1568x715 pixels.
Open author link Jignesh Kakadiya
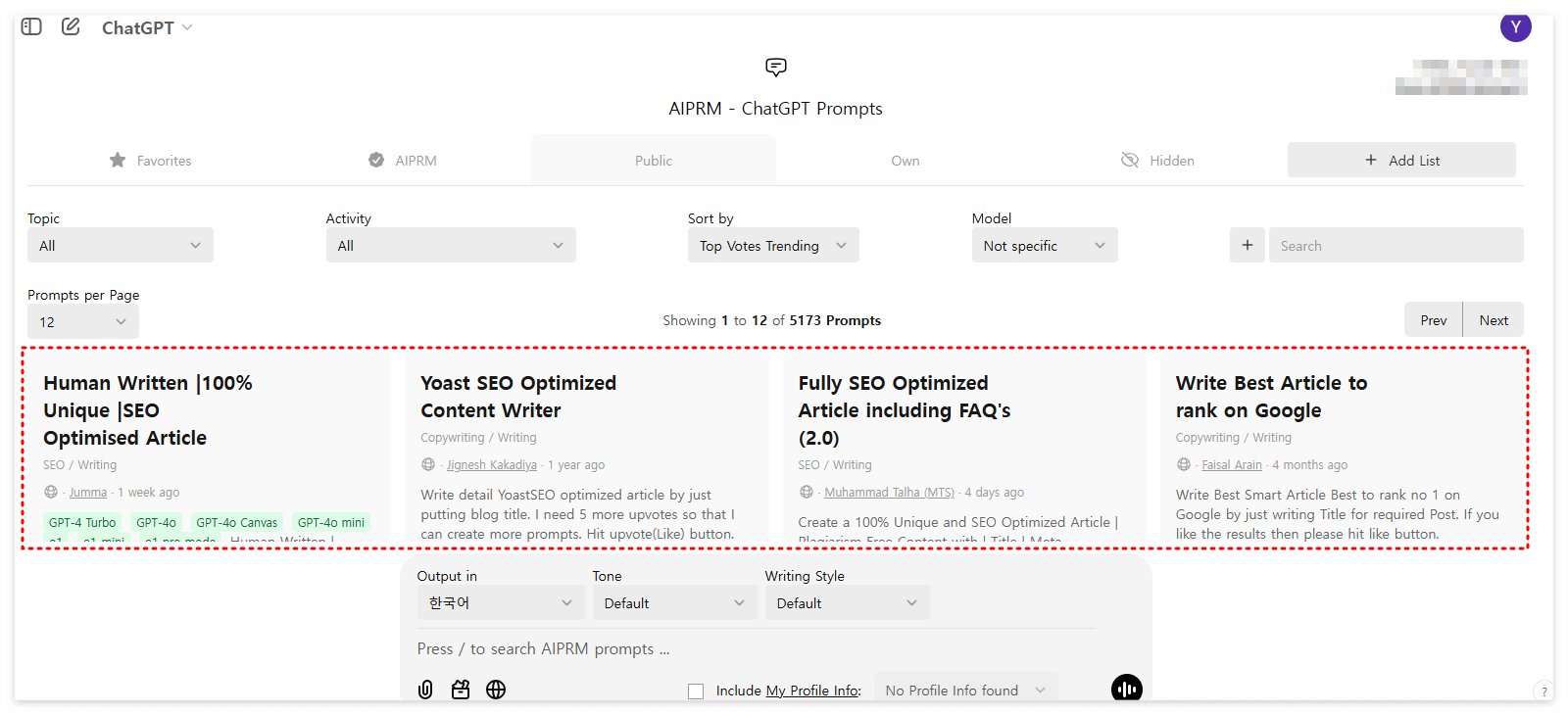point(492,464)
